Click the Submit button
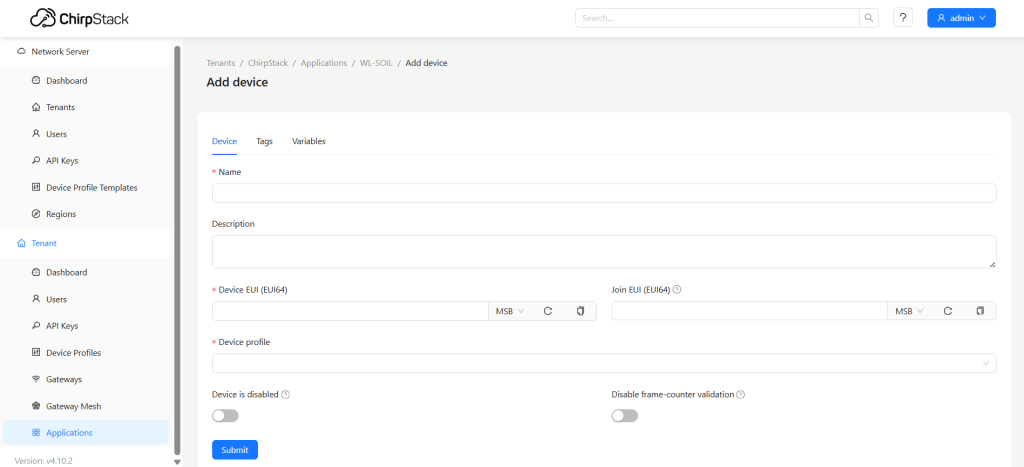This screenshot has width=1024, height=467. [235, 450]
